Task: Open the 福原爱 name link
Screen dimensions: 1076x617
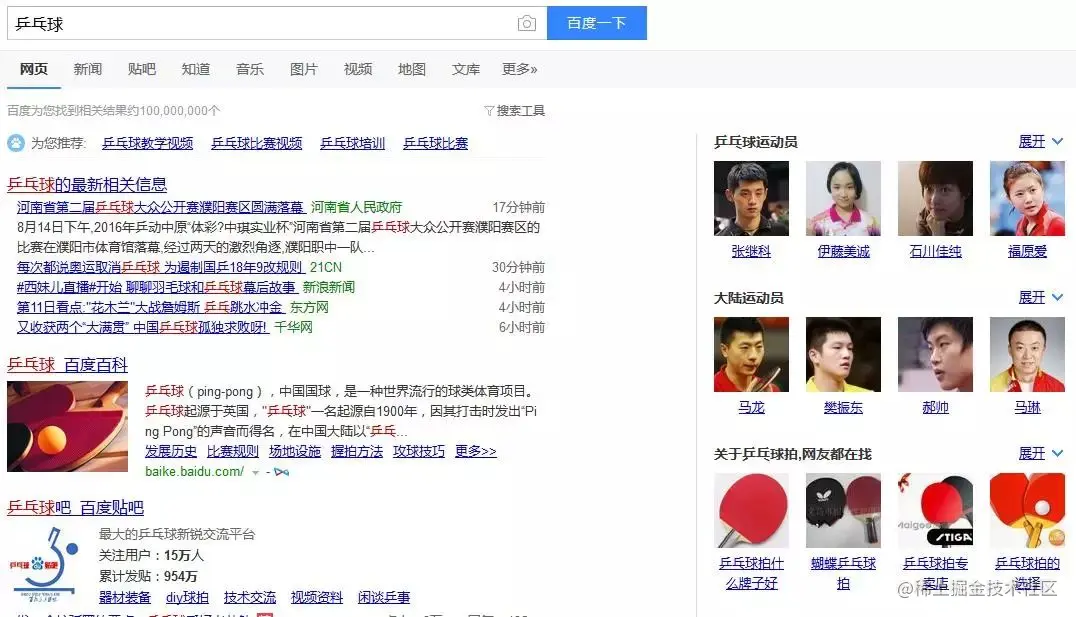Action: [1027, 252]
